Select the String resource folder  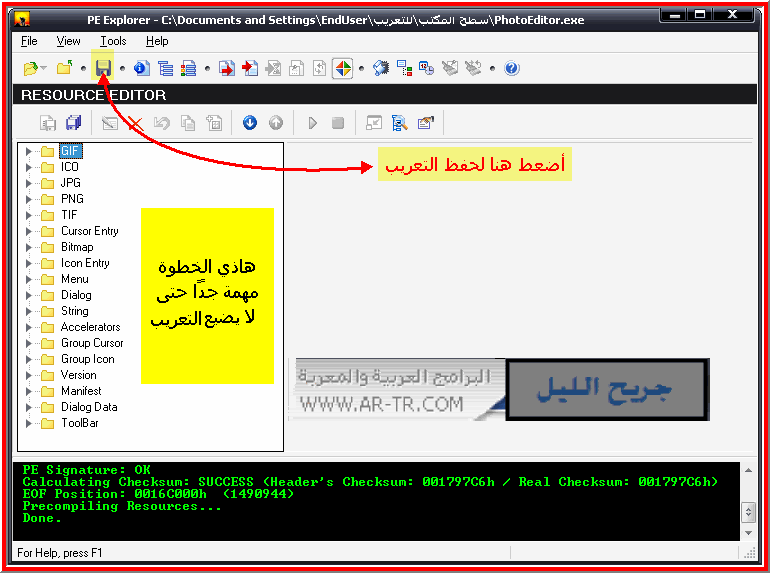(x=75, y=311)
